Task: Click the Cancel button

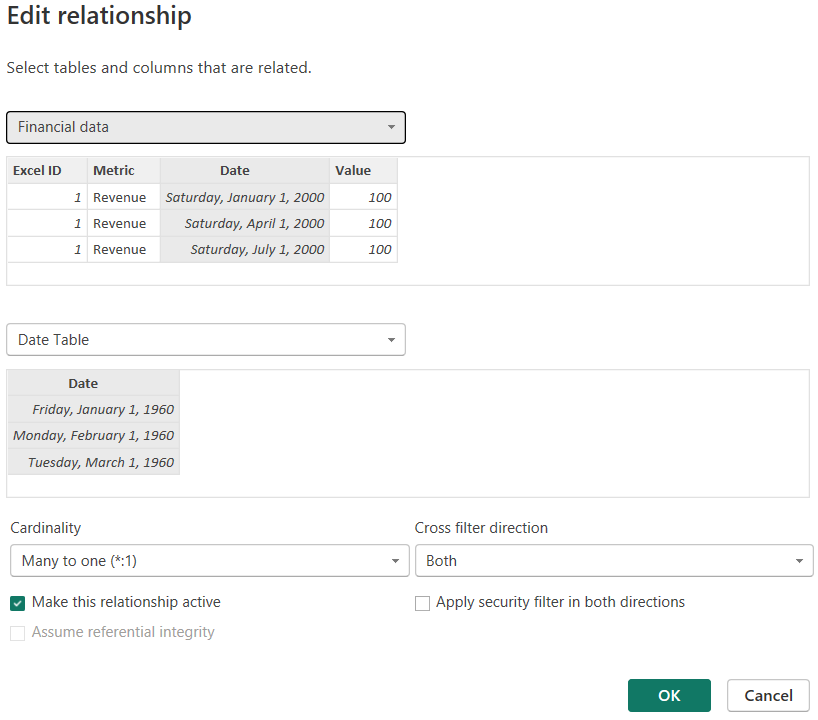Action: 768,695
